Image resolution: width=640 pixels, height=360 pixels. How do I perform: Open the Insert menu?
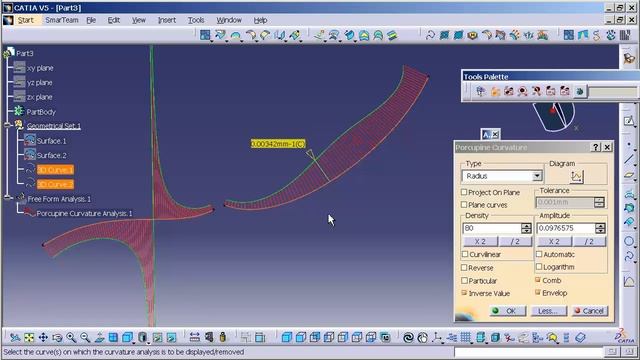[167, 20]
